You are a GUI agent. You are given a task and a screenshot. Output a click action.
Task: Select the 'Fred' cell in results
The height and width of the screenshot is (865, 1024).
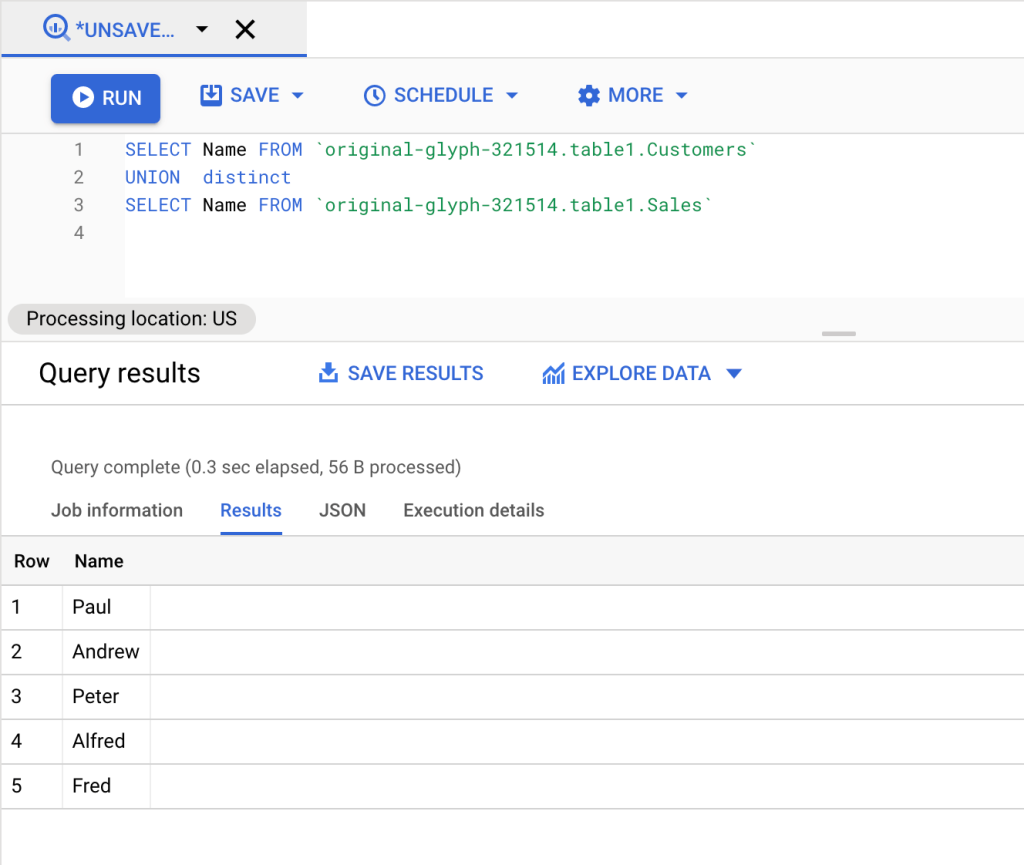[x=106, y=786]
